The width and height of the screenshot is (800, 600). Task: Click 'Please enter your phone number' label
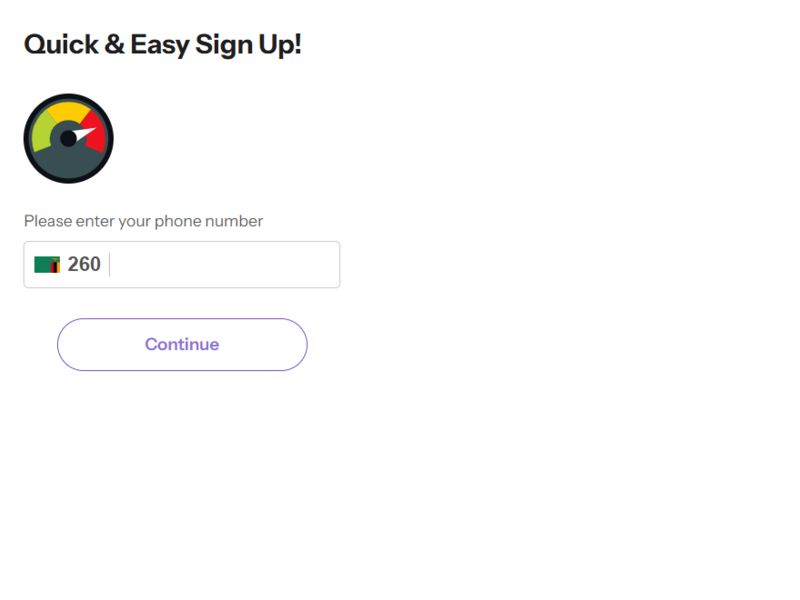[143, 221]
